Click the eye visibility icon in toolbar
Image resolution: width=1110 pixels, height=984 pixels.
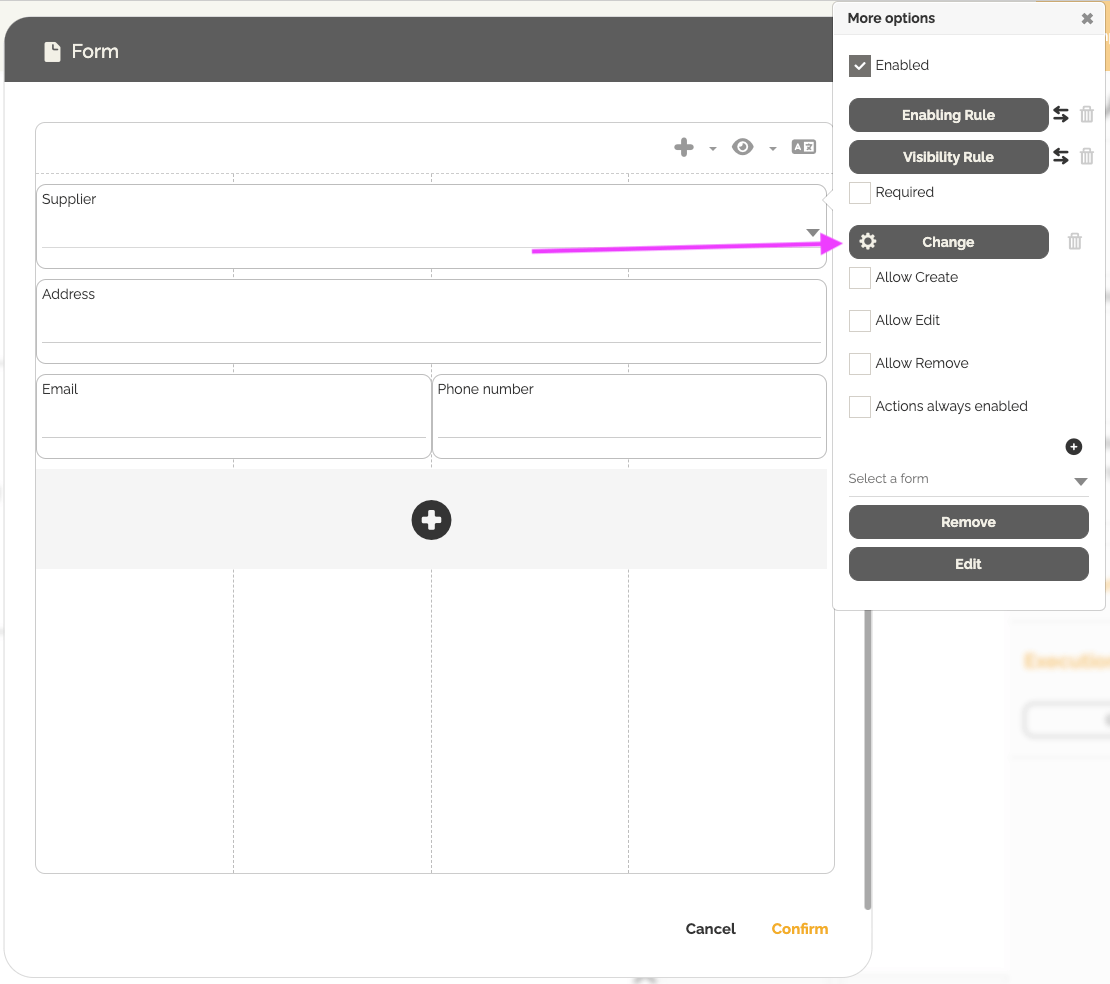point(742,147)
